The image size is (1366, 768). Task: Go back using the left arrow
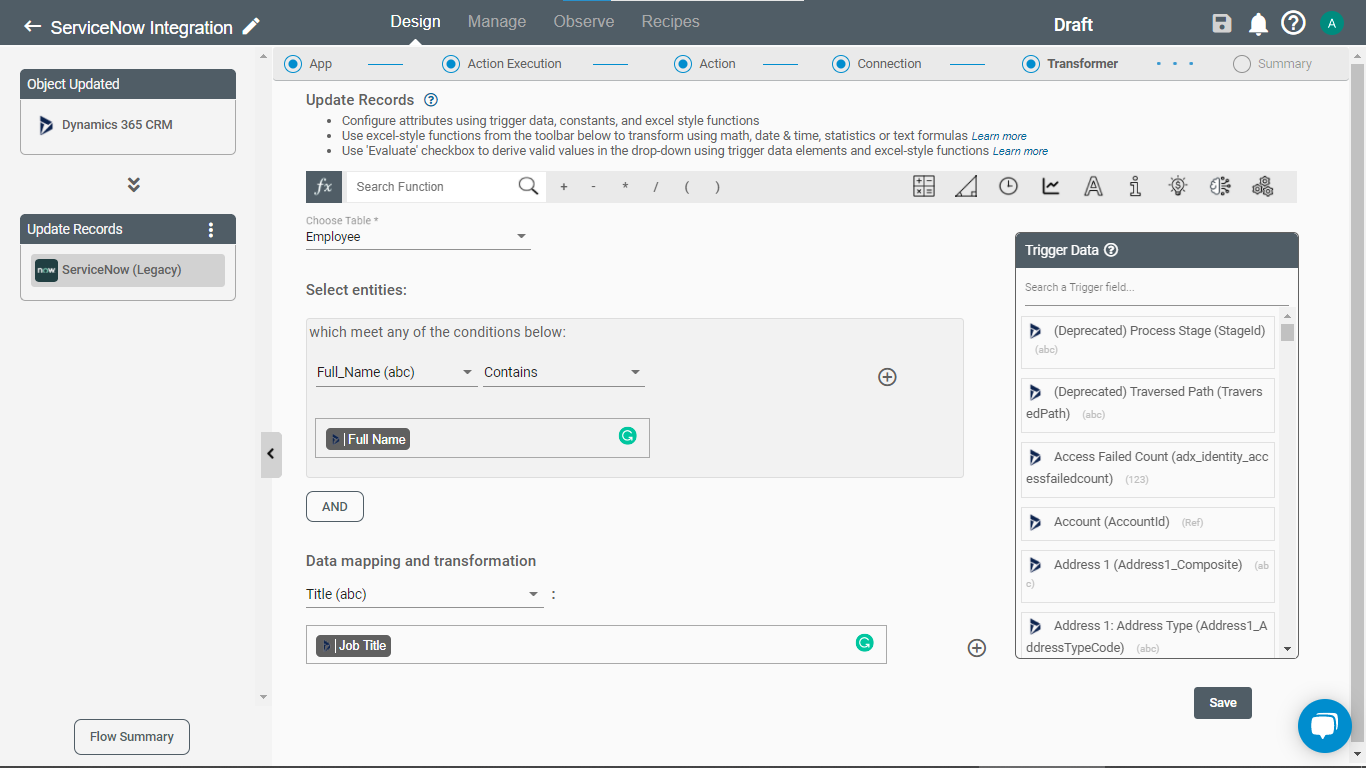pyautogui.click(x=33, y=27)
